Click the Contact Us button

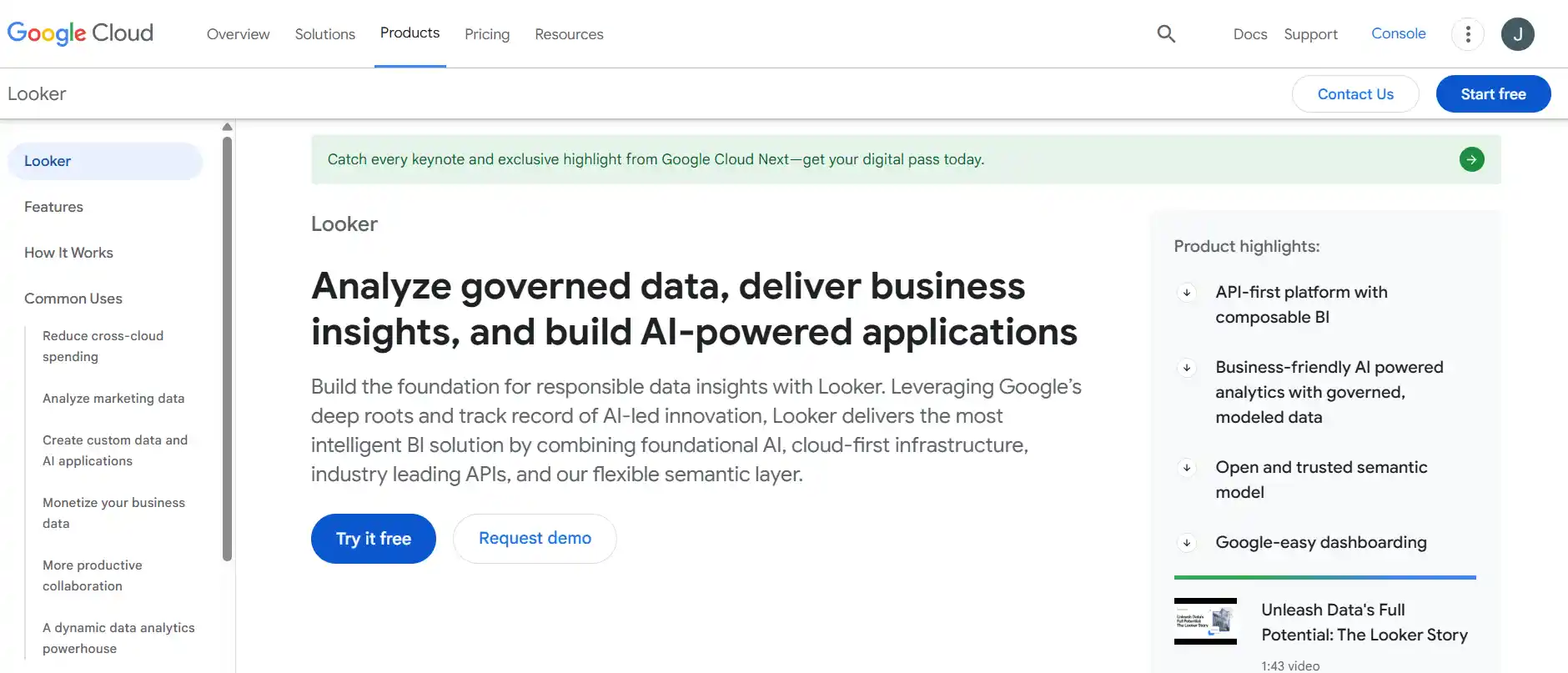[1355, 94]
